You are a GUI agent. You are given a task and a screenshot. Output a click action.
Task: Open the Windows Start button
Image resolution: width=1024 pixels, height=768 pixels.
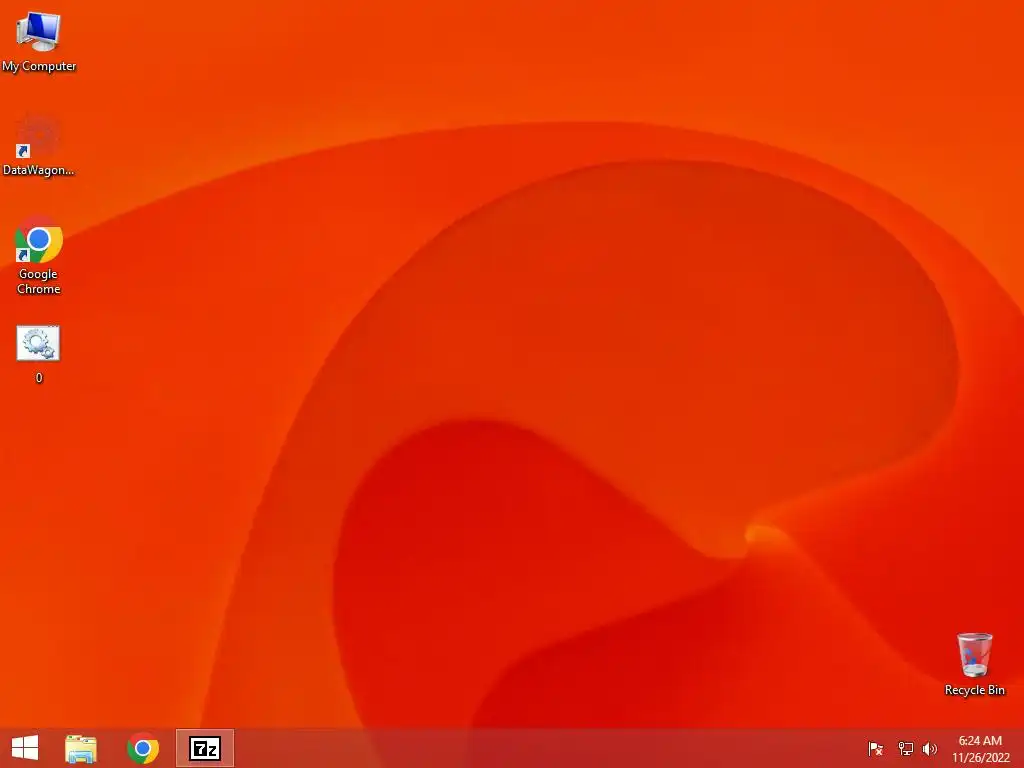point(25,748)
